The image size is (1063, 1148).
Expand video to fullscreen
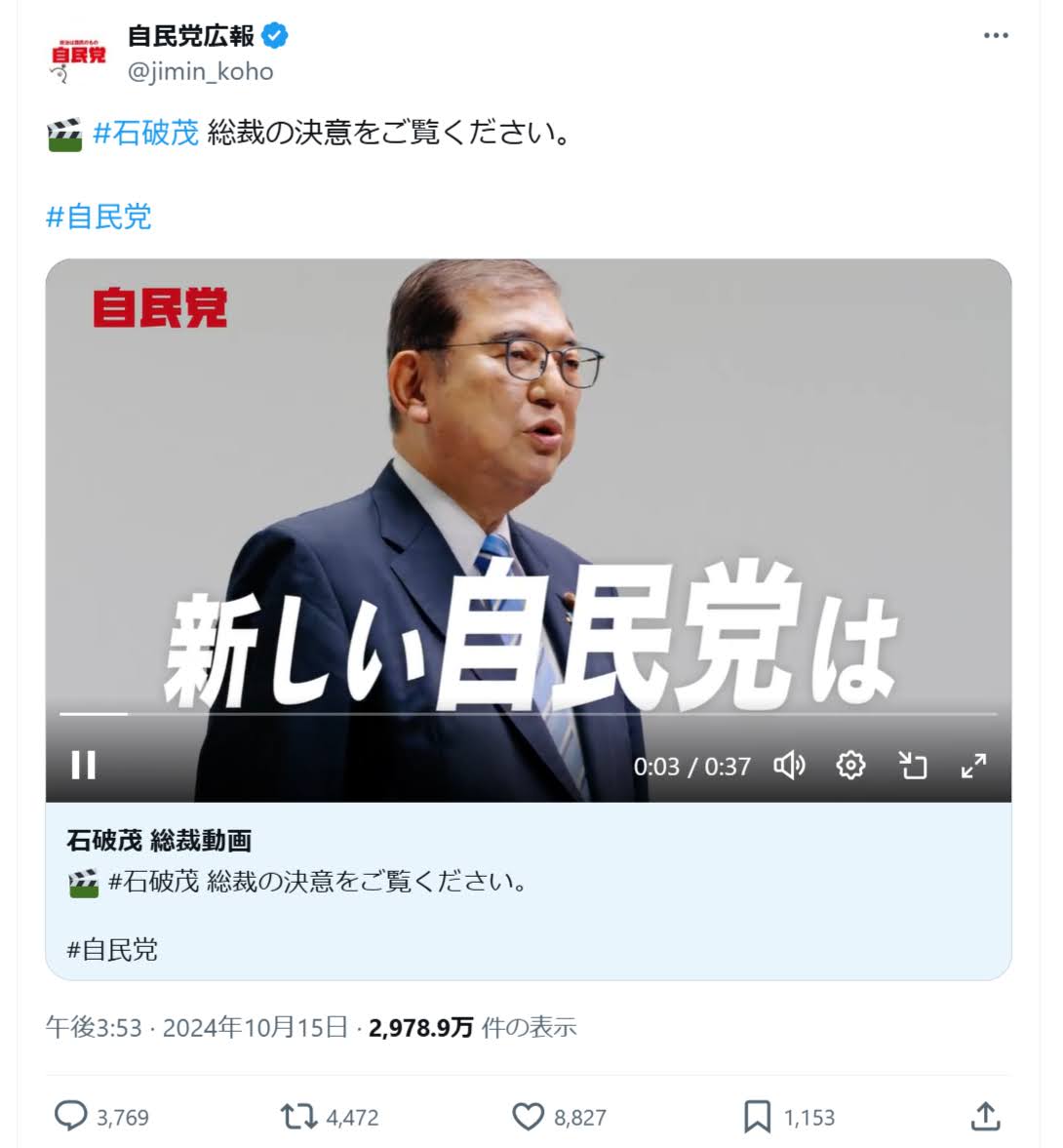pos(973,766)
